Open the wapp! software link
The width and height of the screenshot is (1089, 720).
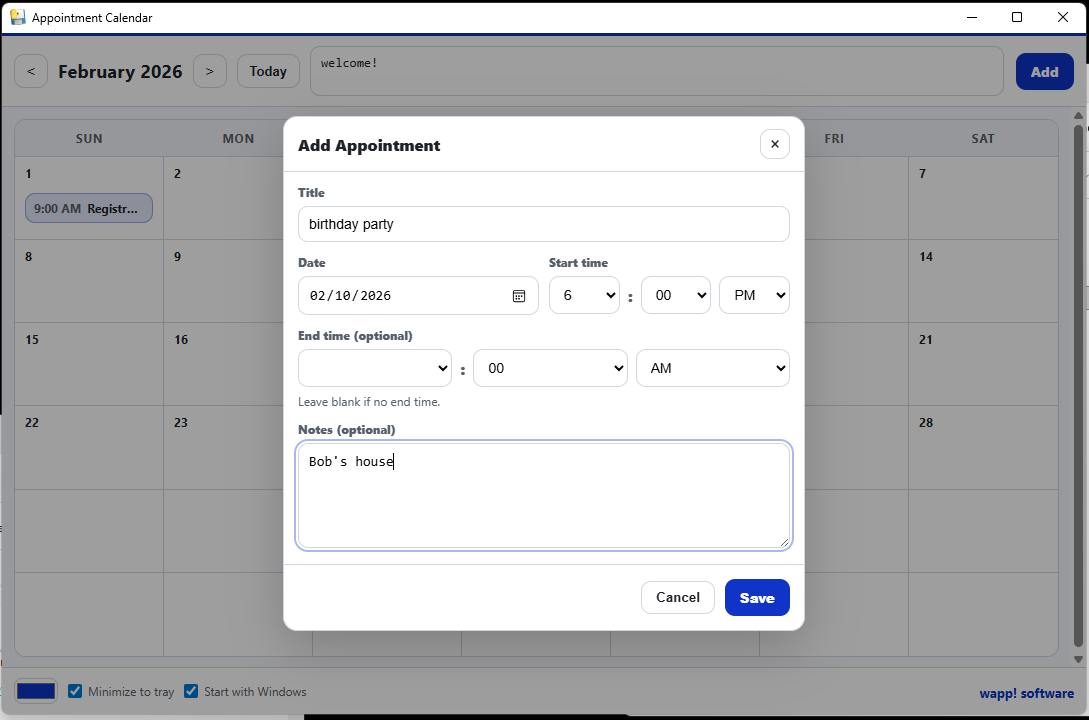[1026, 691]
